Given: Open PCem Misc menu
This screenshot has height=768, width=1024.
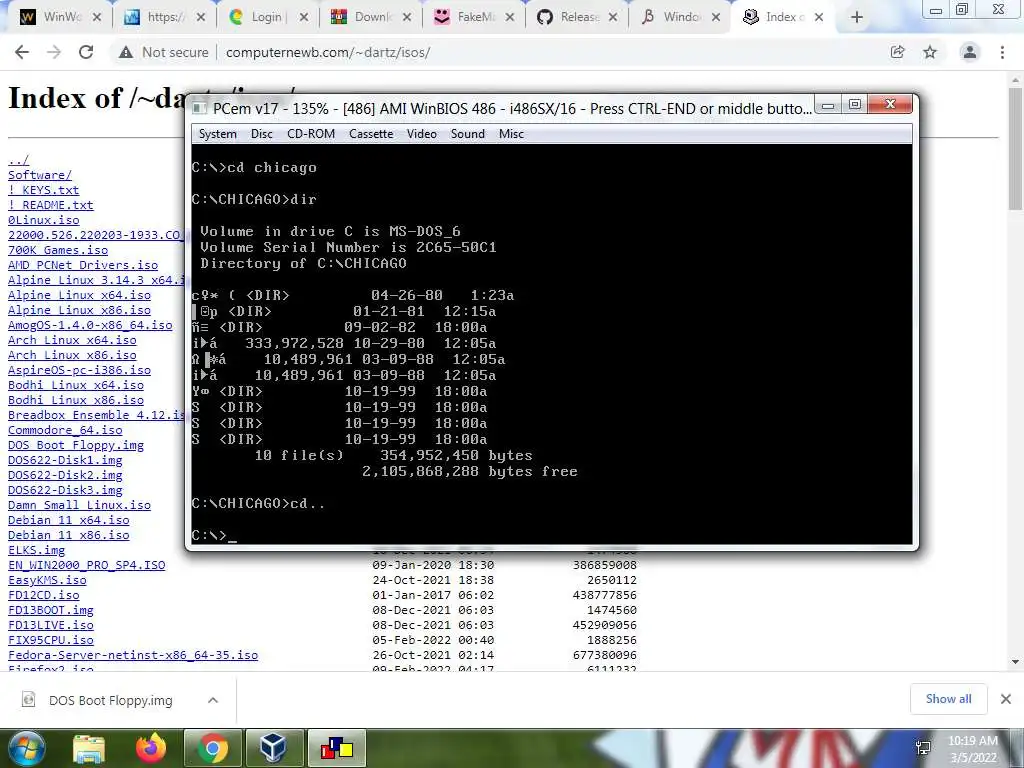Looking at the screenshot, I should click(511, 134).
